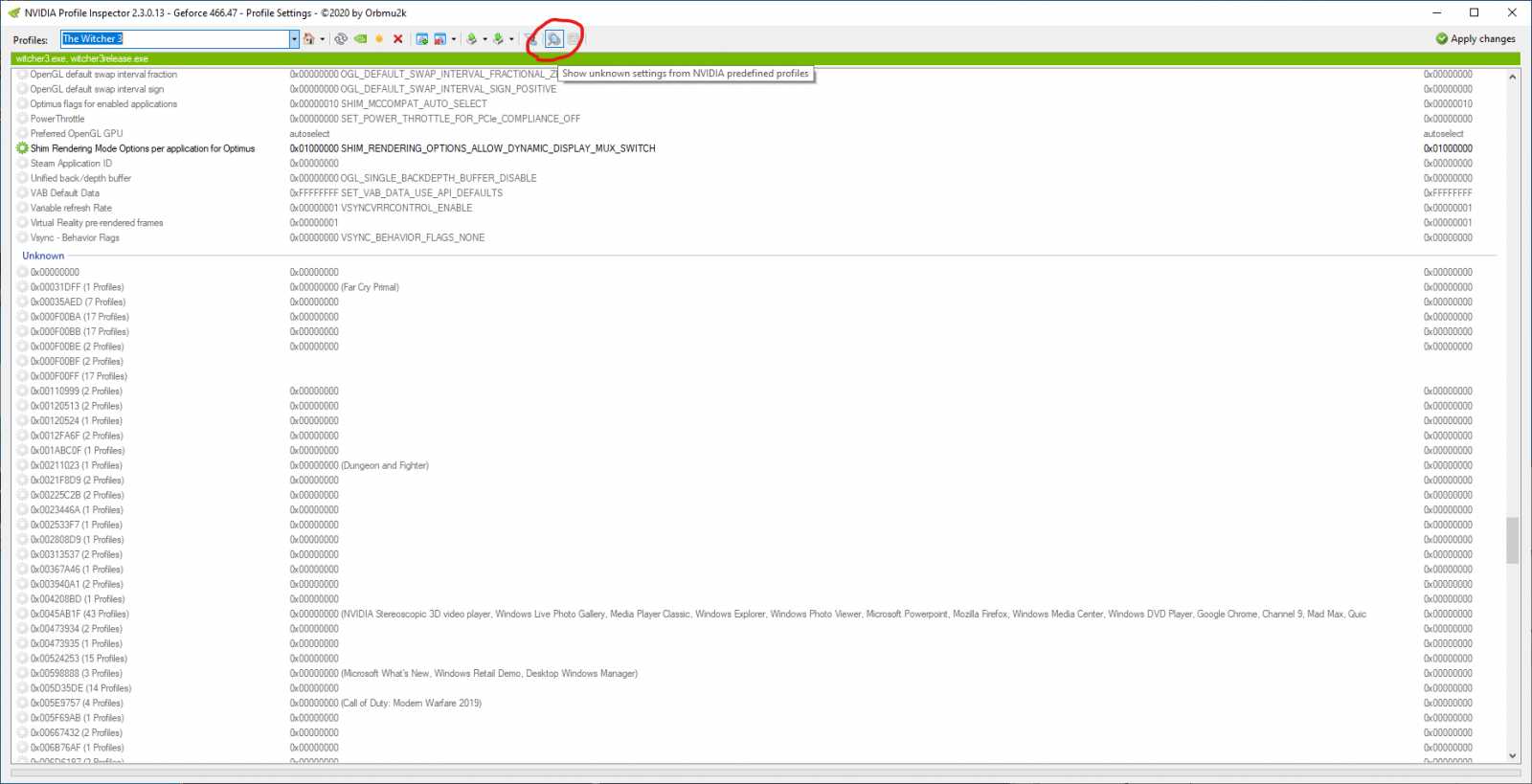Collapse the Unknown settings group header

[43, 256]
